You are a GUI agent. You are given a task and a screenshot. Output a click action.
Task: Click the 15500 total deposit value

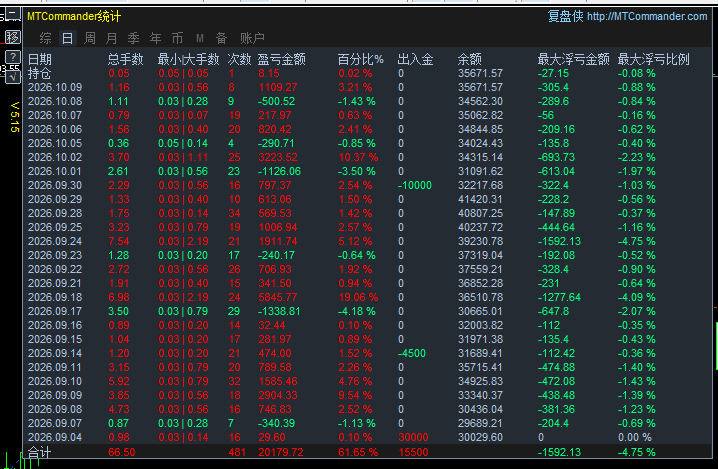[x=413, y=452]
